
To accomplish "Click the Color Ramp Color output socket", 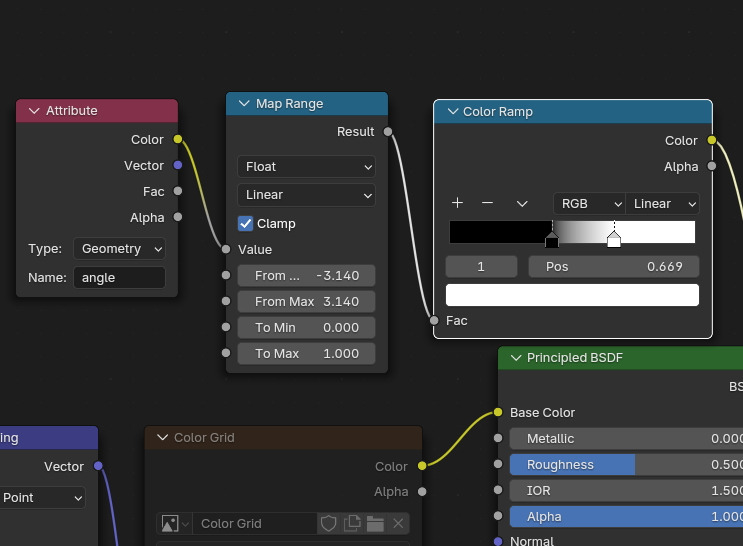I will [712, 140].
